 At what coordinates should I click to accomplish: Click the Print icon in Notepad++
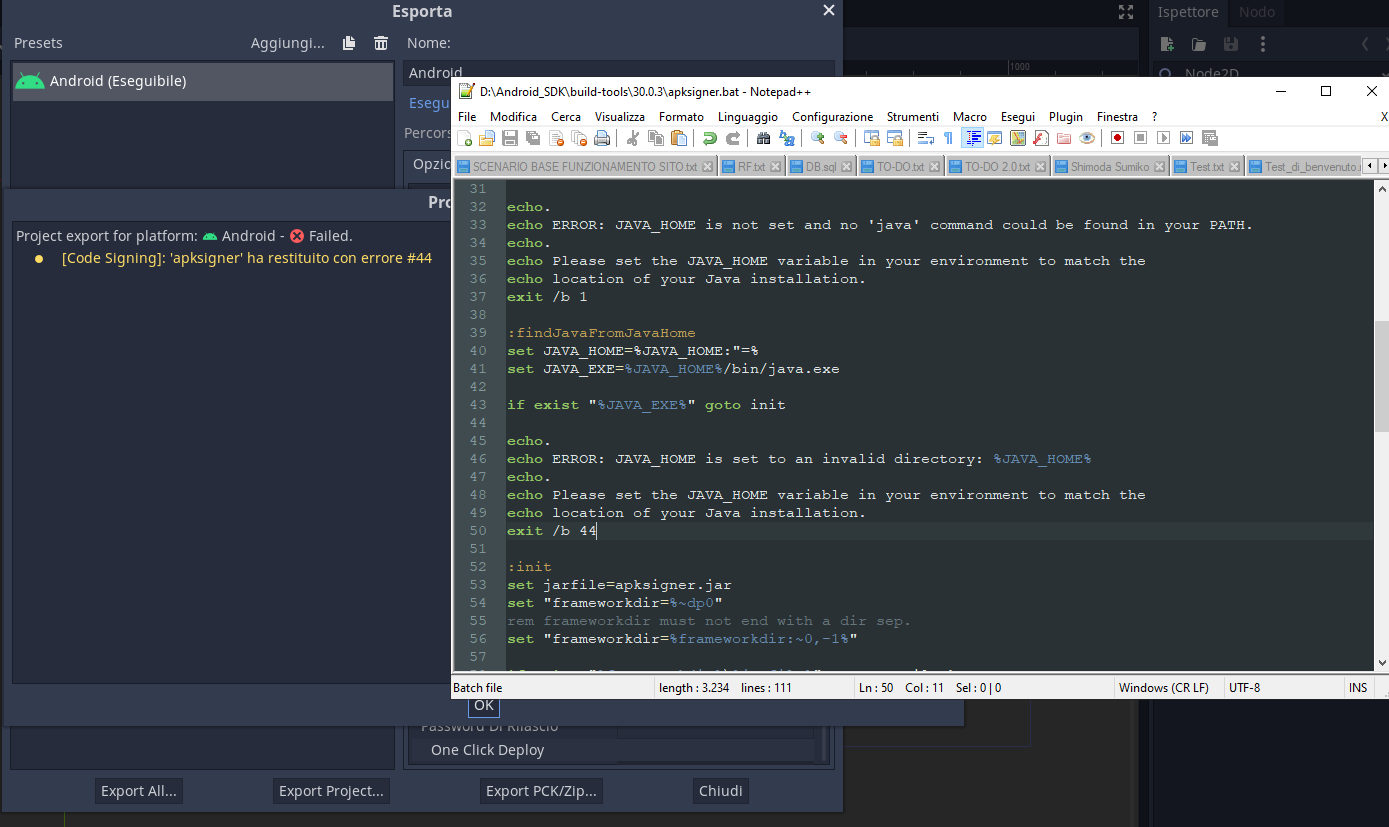[x=601, y=138]
